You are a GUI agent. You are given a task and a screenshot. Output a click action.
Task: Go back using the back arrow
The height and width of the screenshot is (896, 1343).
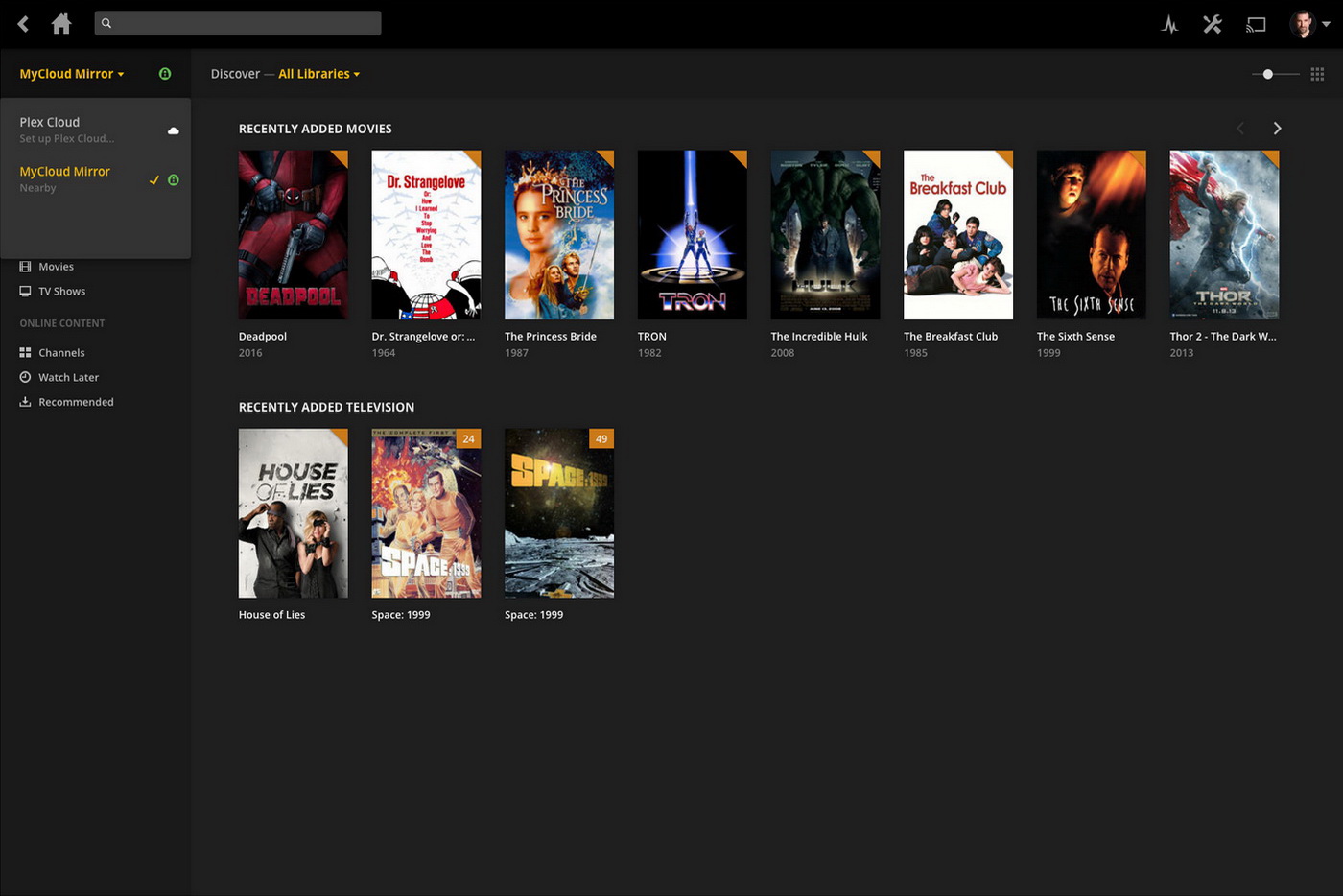coord(23,23)
